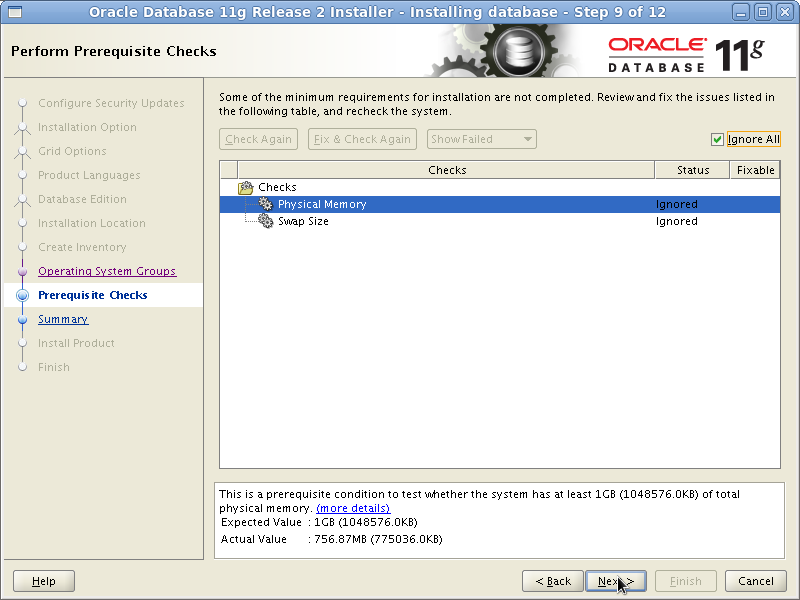
Task: Click the Product Languages step
Action: point(89,175)
